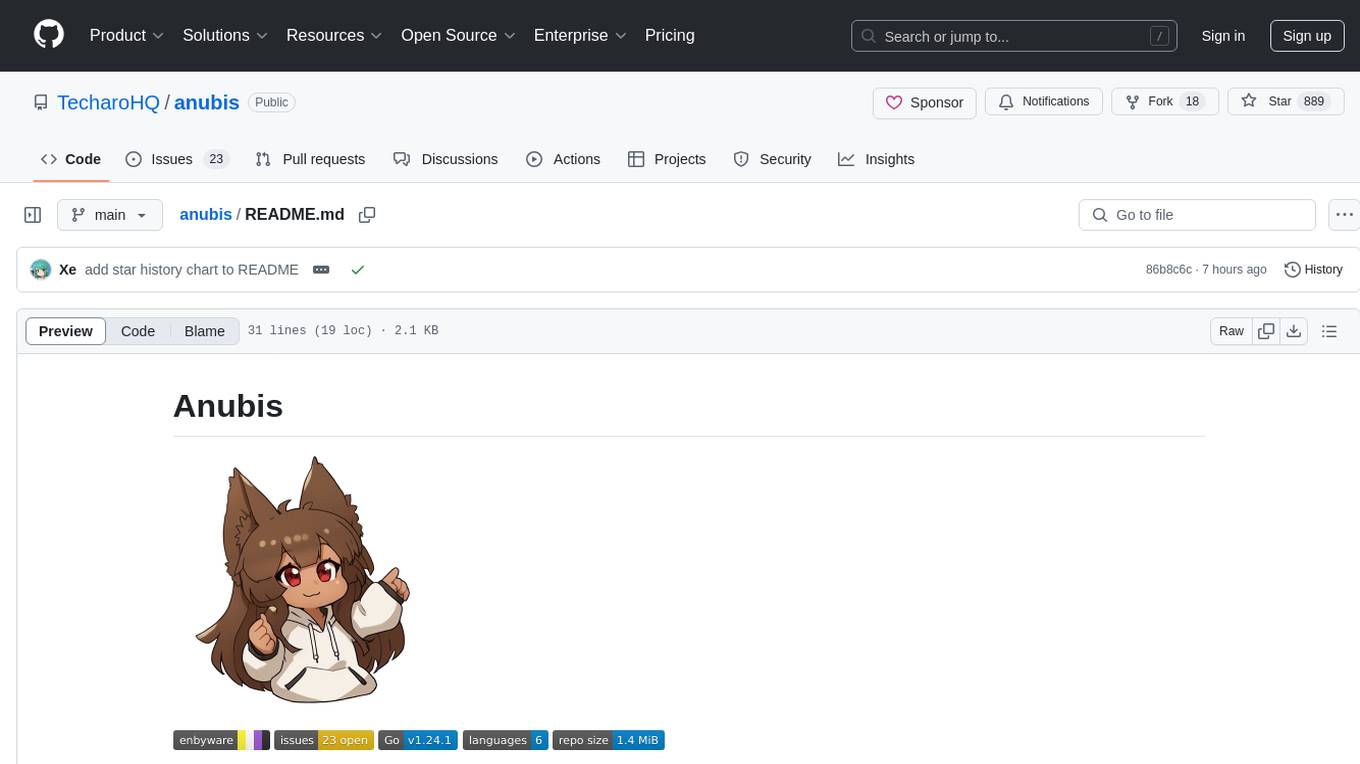Open the GitHub homepage logo
1360x764 pixels.
(49, 35)
